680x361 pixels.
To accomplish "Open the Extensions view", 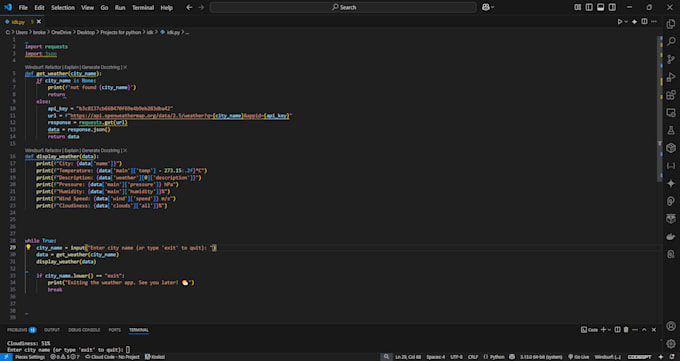I will click(x=671, y=95).
